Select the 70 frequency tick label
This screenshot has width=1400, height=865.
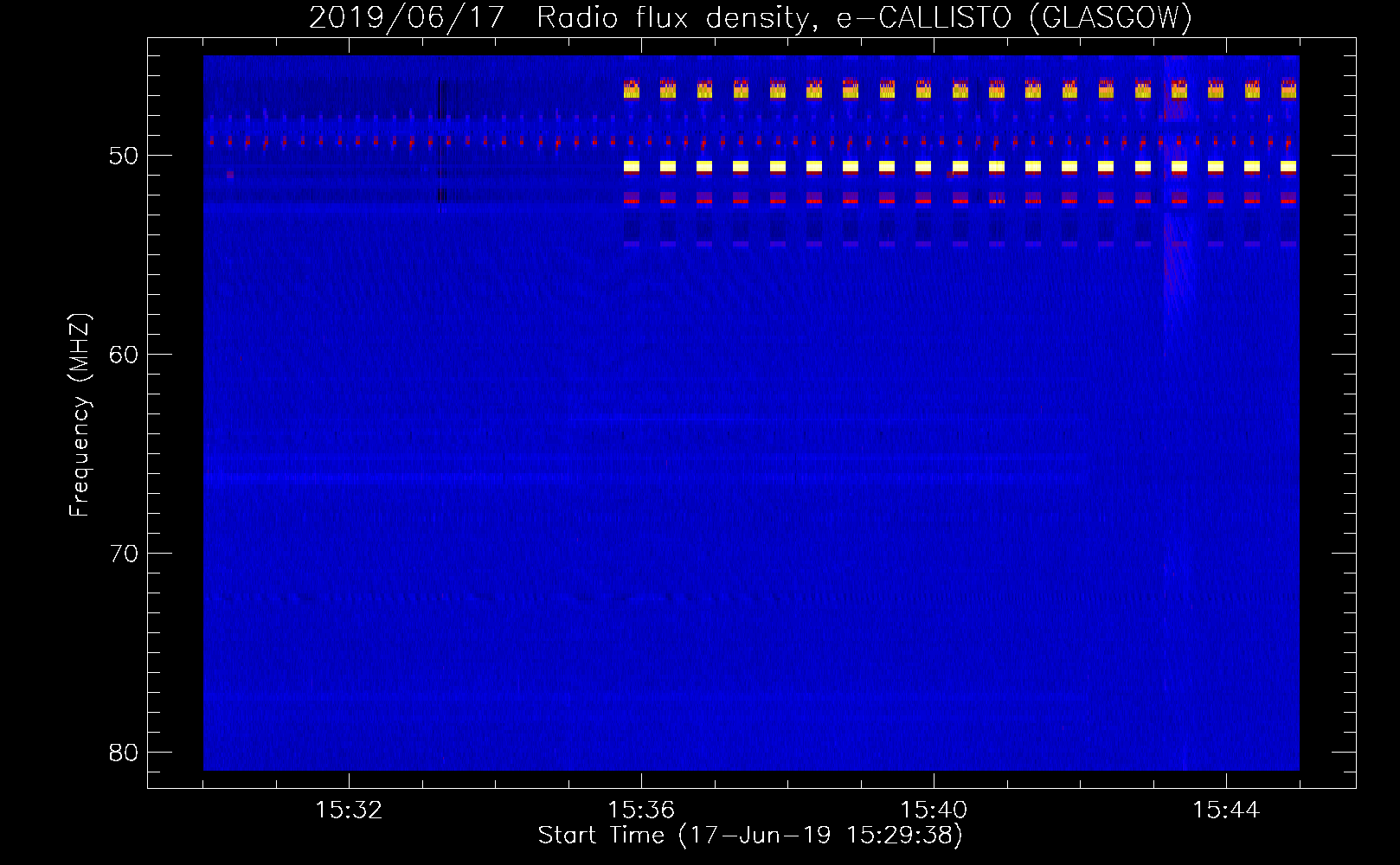pos(124,554)
